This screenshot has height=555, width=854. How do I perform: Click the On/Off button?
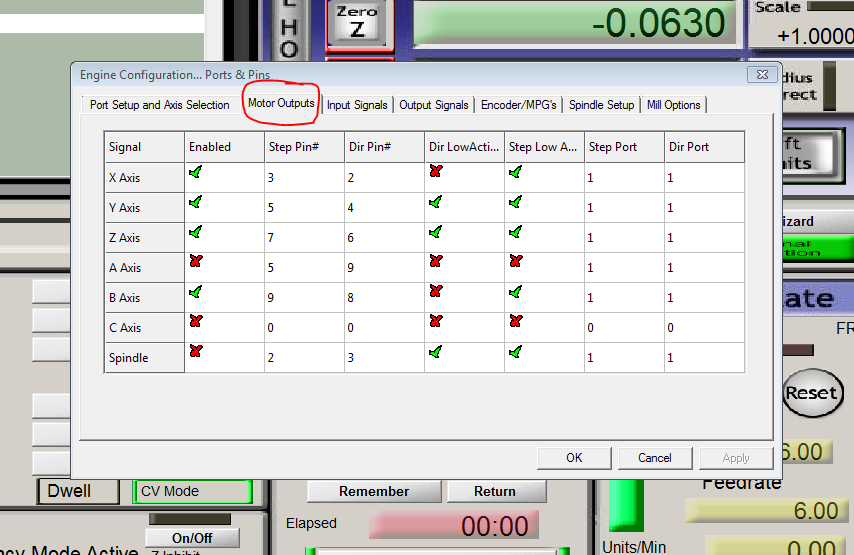[192, 538]
